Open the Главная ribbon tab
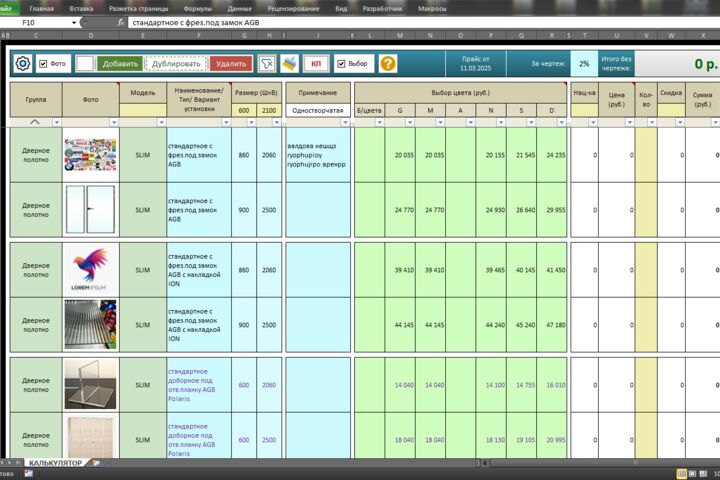This screenshot has height=480, width=720. pos(41,8)
